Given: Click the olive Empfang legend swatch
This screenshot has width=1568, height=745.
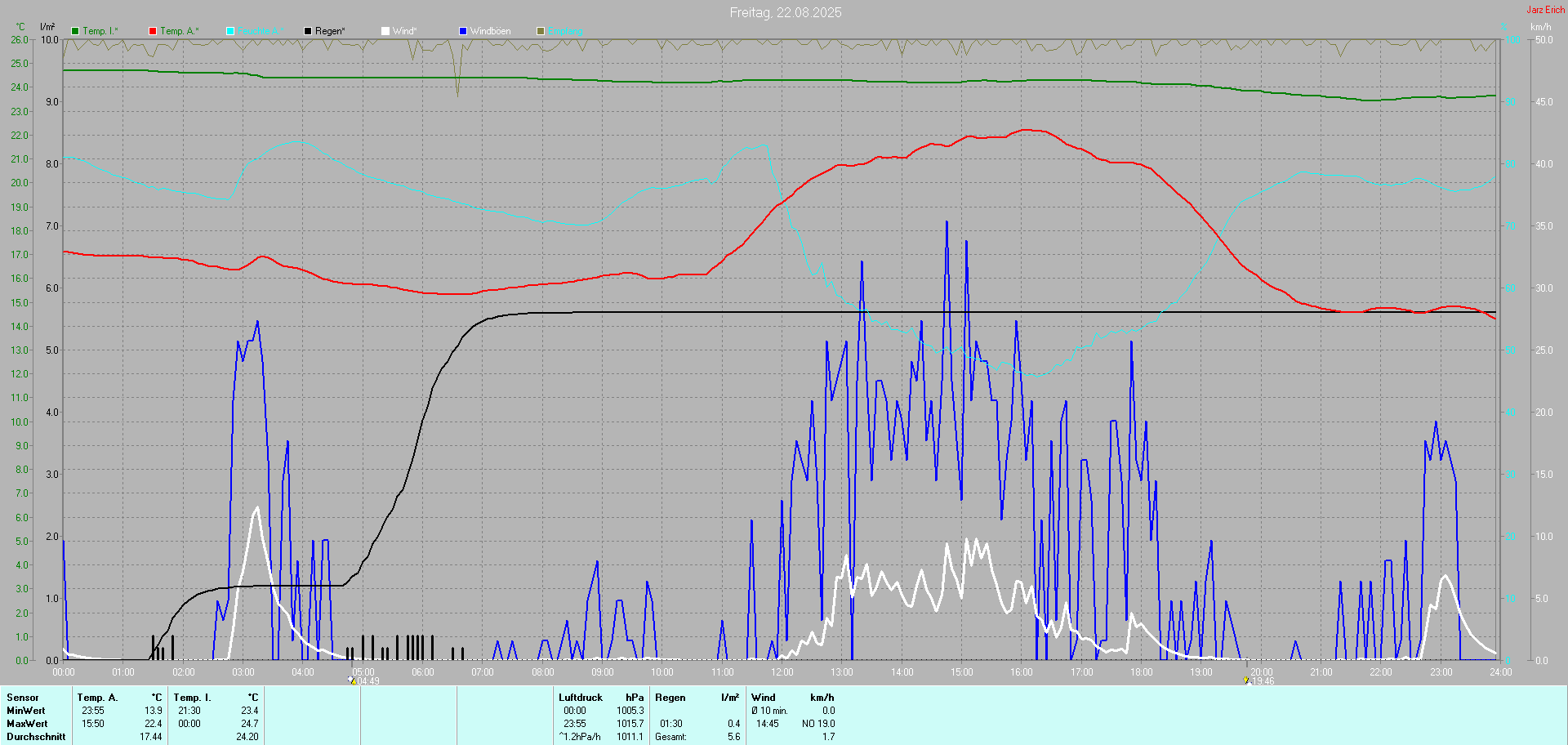Looking at the screenshot, I should (541, 31).
